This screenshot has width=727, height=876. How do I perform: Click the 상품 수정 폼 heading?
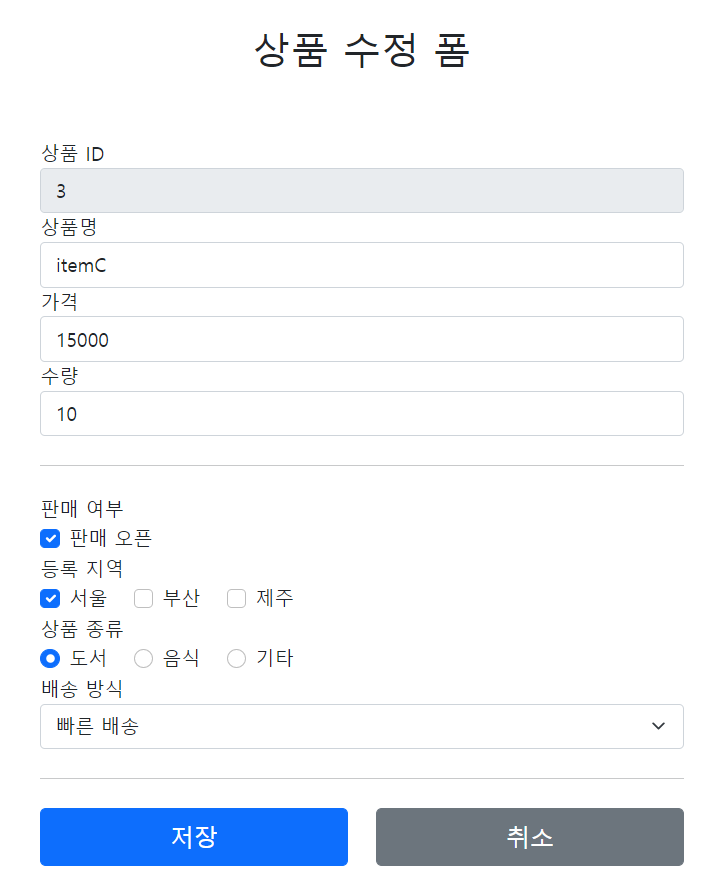point(363,50)
